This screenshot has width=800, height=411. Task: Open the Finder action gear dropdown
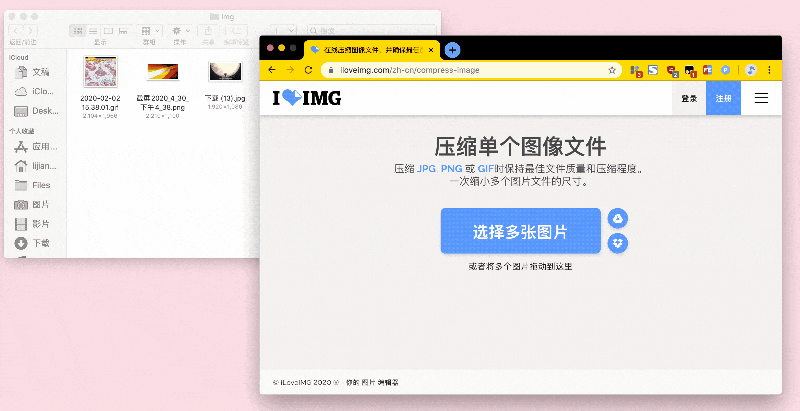[181, 31]
